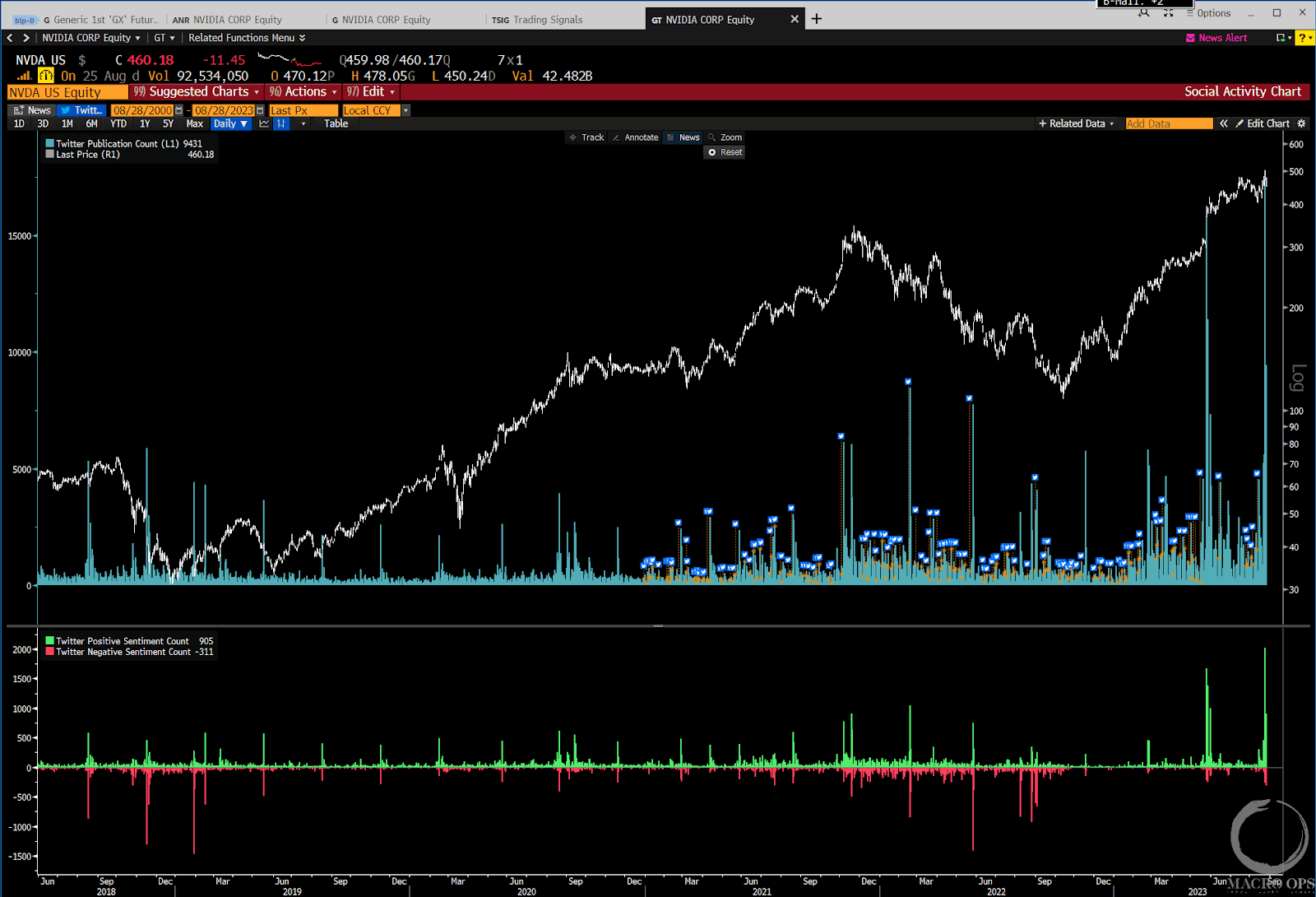This screenshot has width=1316, height=897.
Task: Open a new tab with plus icon
Action: (817, 19)
